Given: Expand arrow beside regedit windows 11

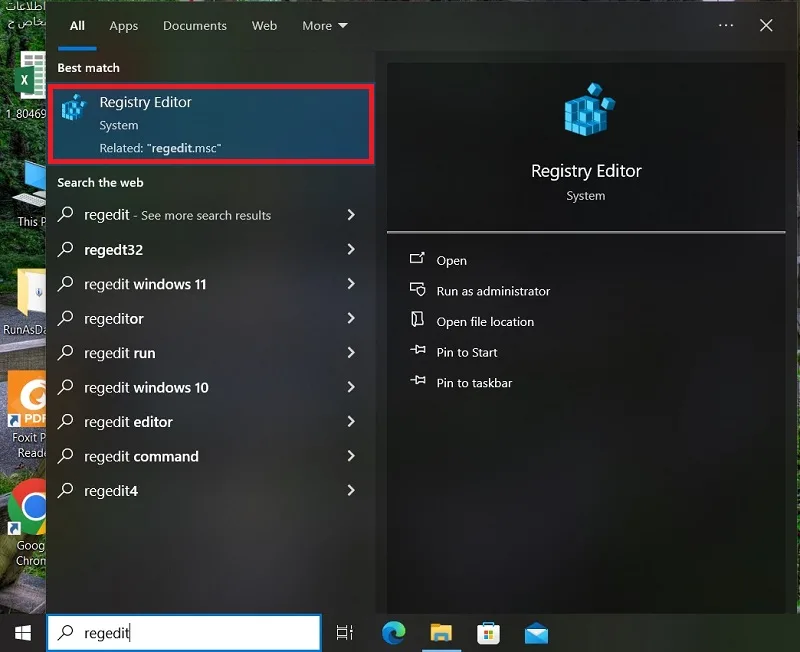Looking at the screenshot, I should (x=351, y=284).
